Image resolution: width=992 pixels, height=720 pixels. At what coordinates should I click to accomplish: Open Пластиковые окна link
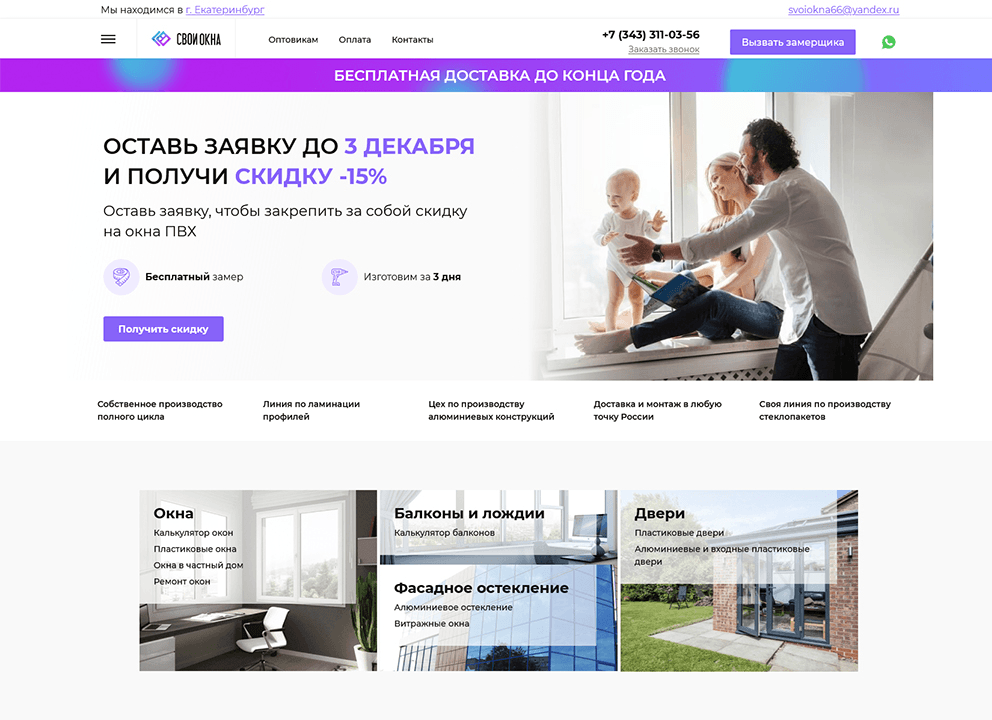[x=195, y=549]
